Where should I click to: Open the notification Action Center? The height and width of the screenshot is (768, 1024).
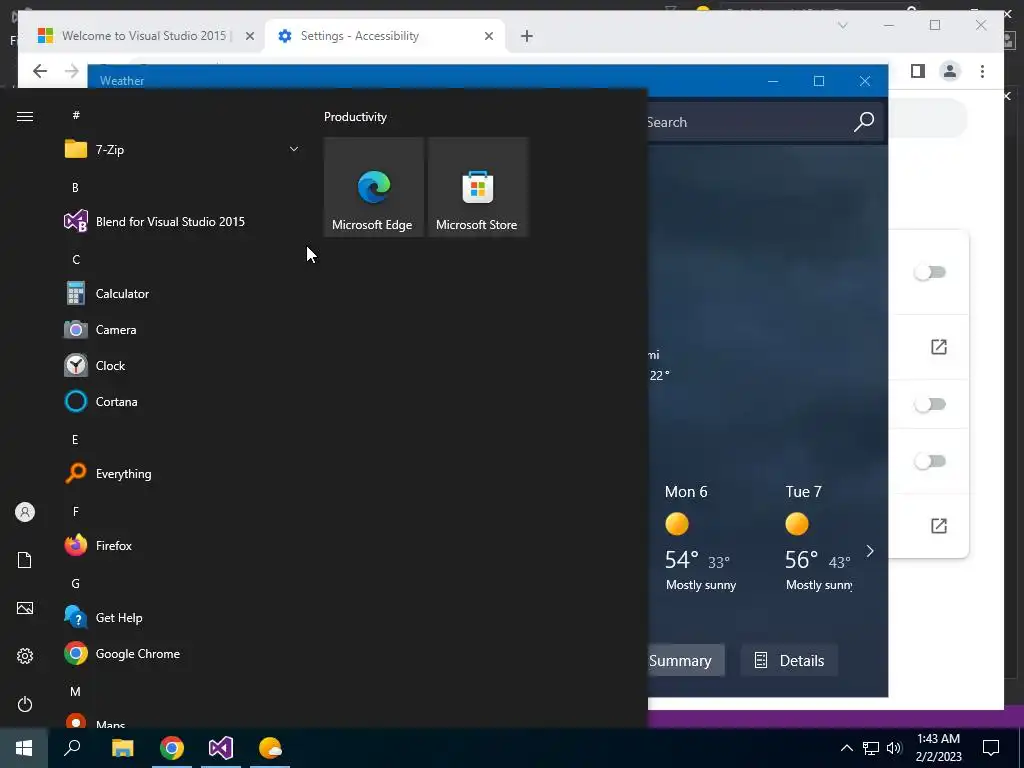tap(991, 748)
